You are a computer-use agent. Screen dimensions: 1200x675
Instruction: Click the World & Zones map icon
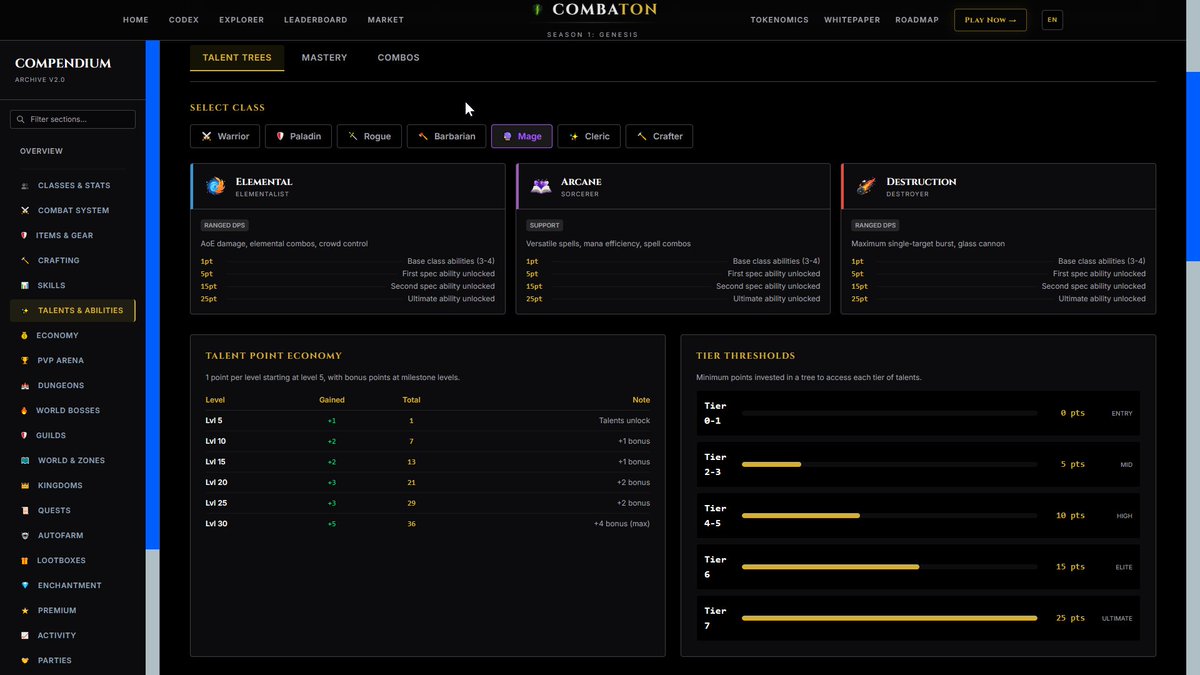(25, 461)
